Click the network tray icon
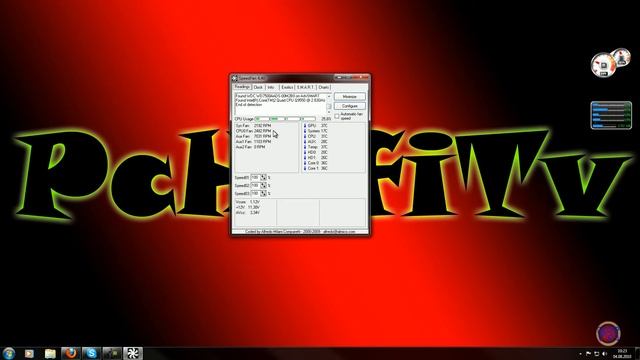 (x=596, y=354)
